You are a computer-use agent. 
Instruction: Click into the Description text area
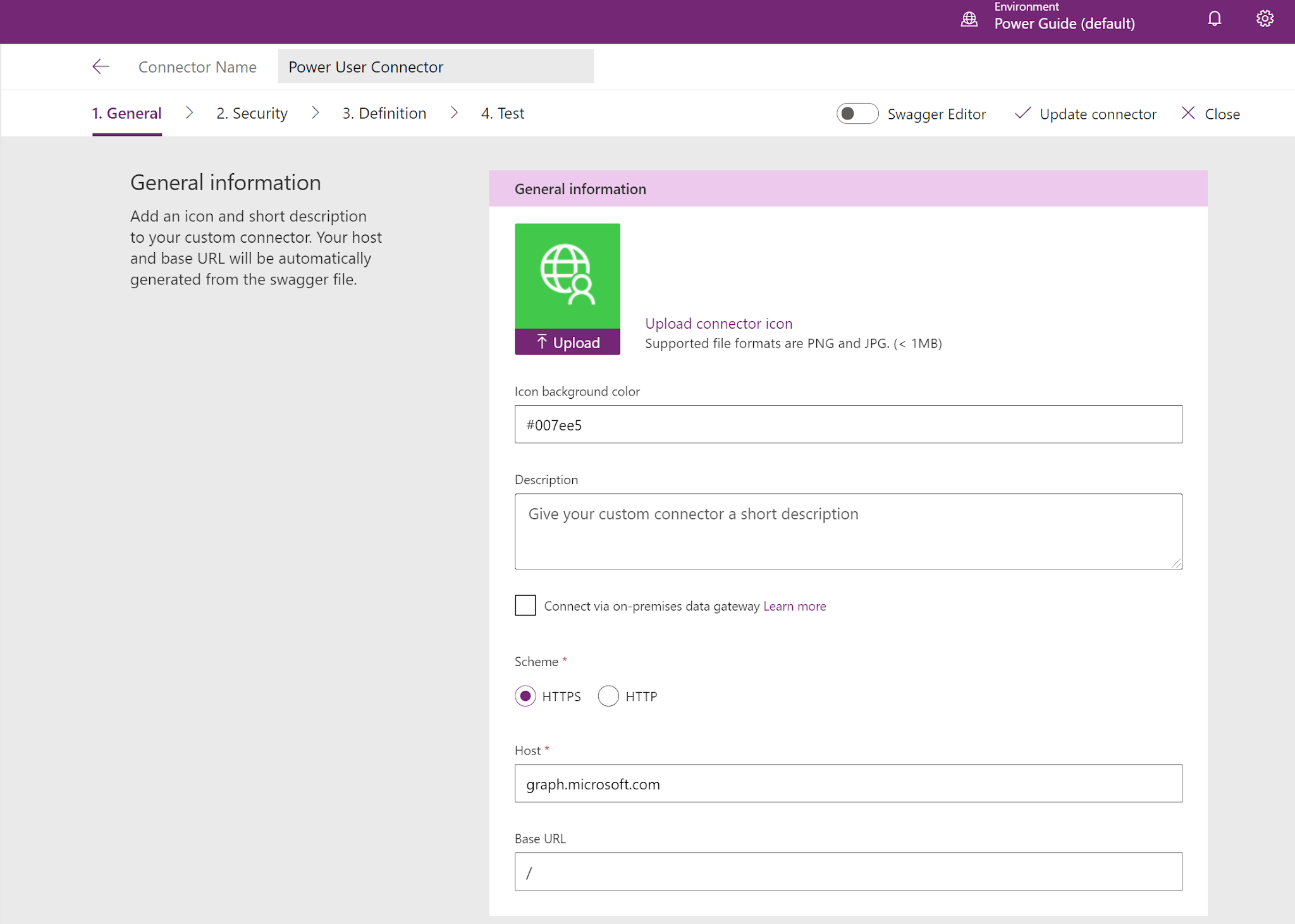(848, 531)
